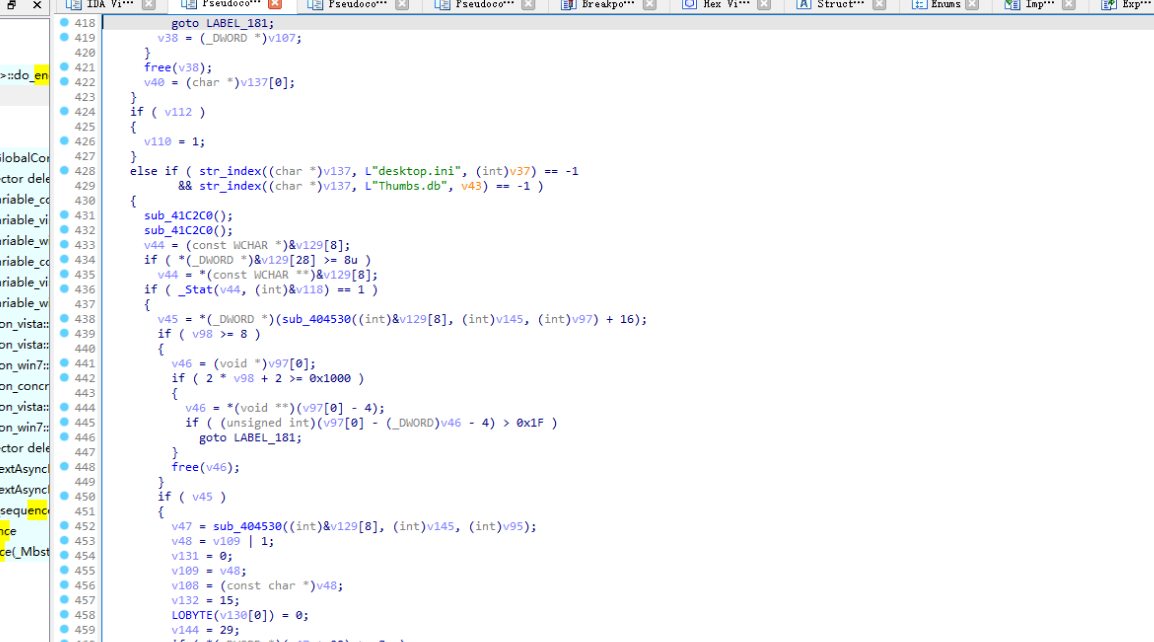Select the do_en function entry in left list

pos(25,75)
